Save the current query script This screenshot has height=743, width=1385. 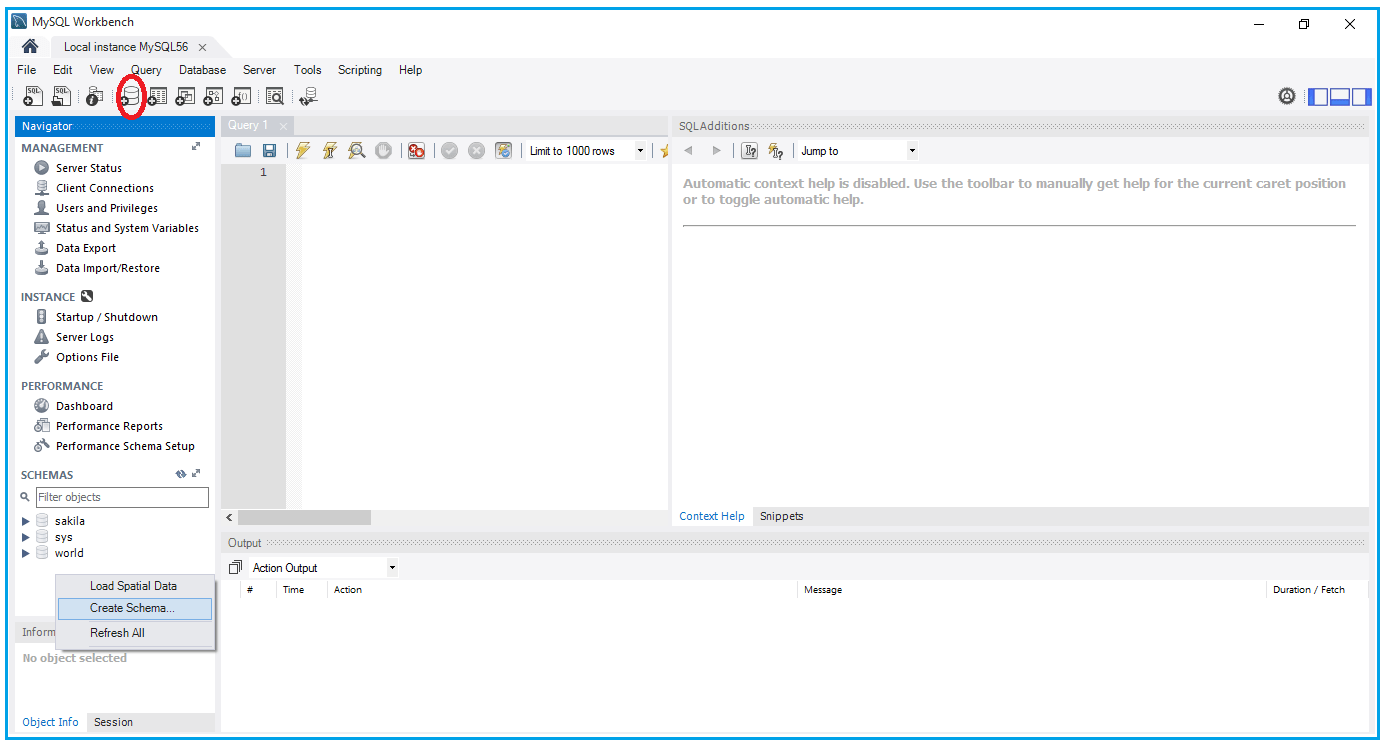[270, 150]
